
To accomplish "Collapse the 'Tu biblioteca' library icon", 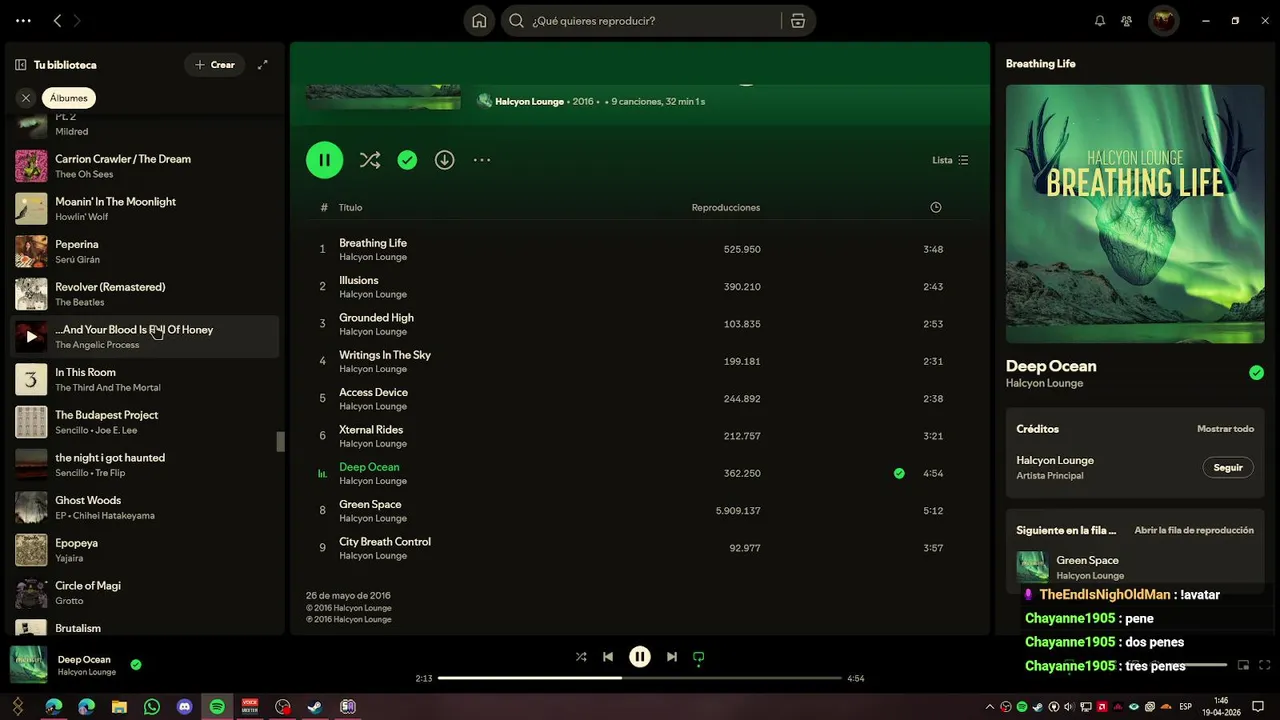I will pos(20,64).
